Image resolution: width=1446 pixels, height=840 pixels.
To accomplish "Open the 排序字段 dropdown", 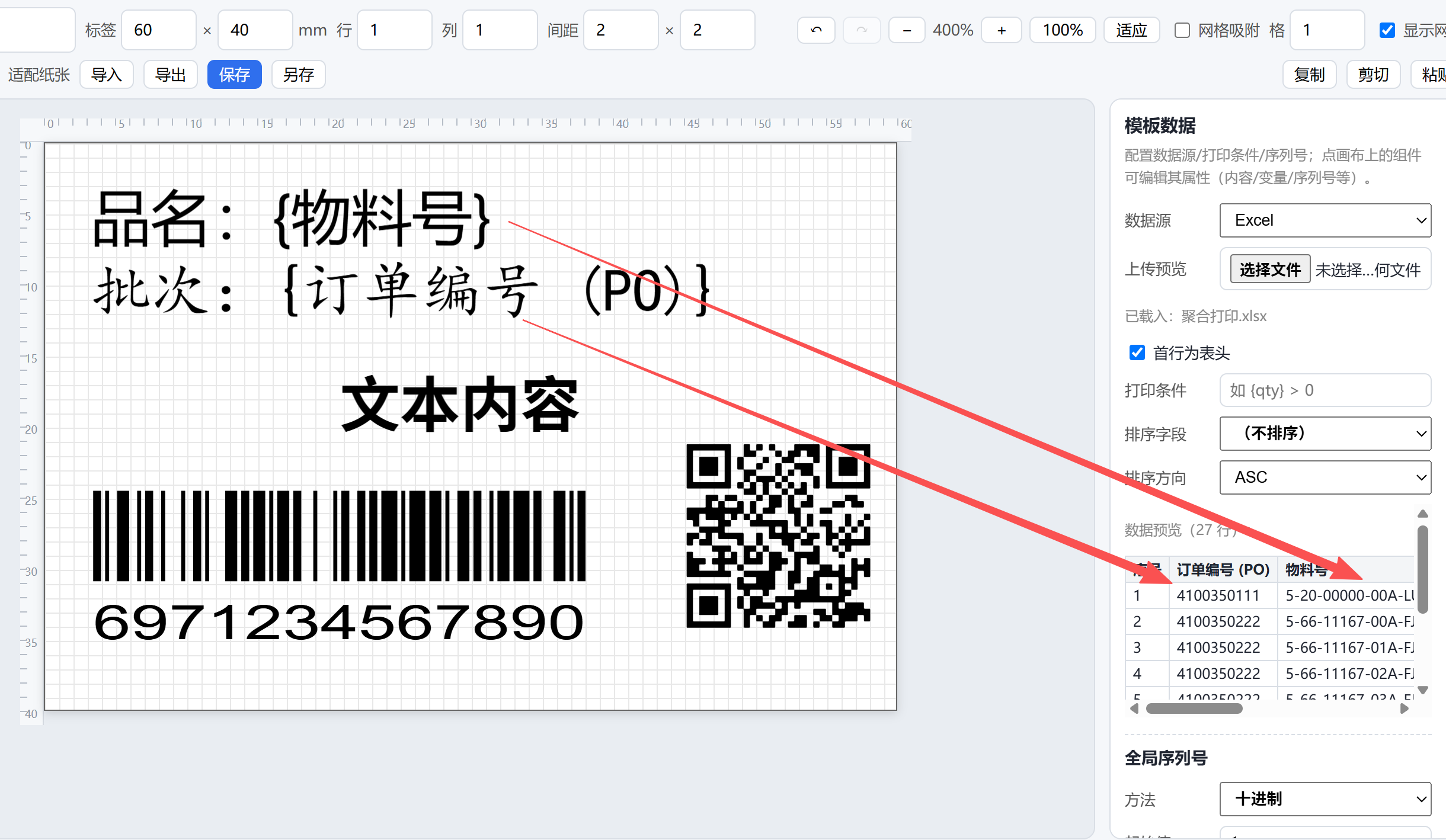I will pos(1325,434).
